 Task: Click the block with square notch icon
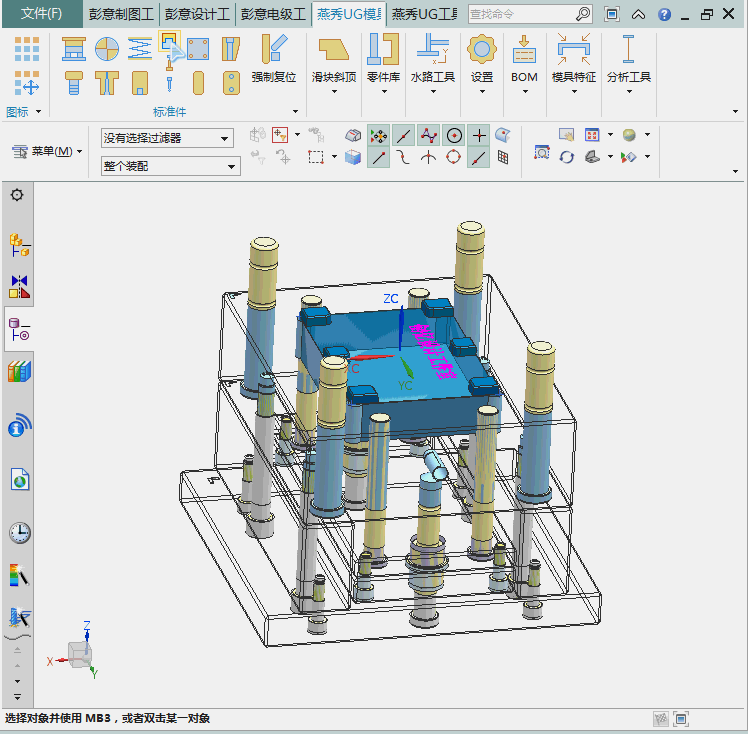pyautogui.click(x=140, y=83)
